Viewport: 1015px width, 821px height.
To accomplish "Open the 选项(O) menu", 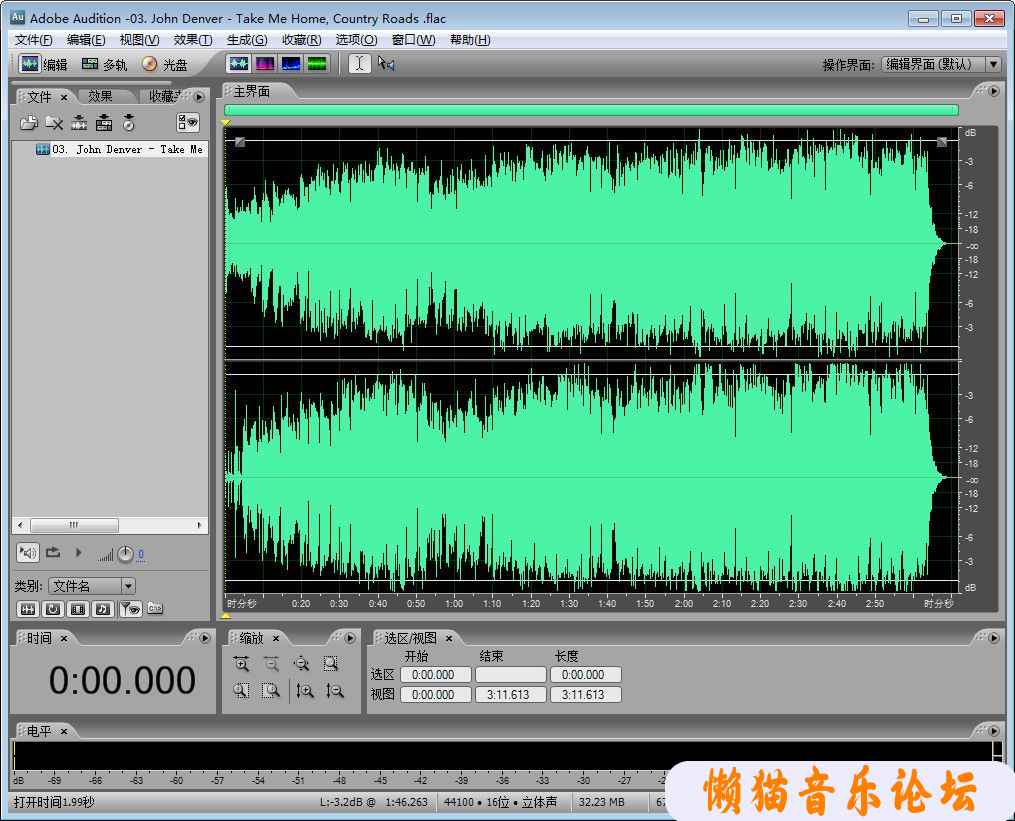I will tap(356, 40).
